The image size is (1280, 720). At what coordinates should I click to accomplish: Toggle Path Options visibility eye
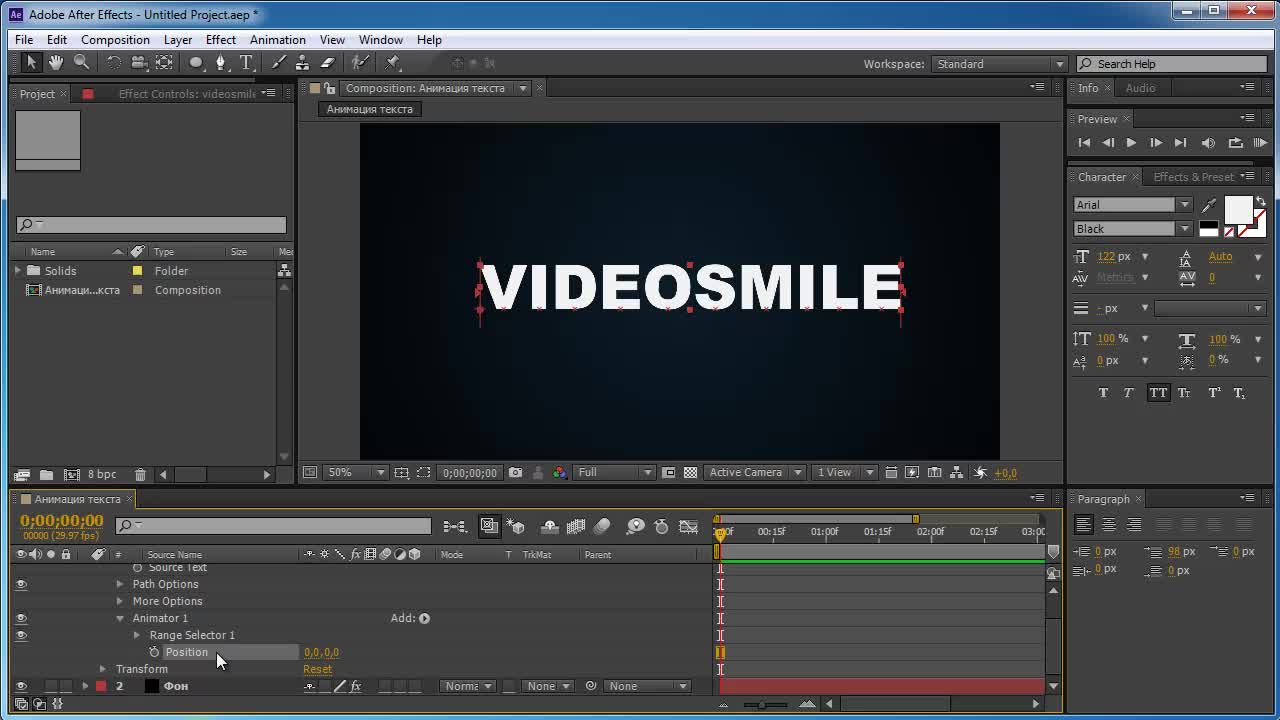pos(21,584)
